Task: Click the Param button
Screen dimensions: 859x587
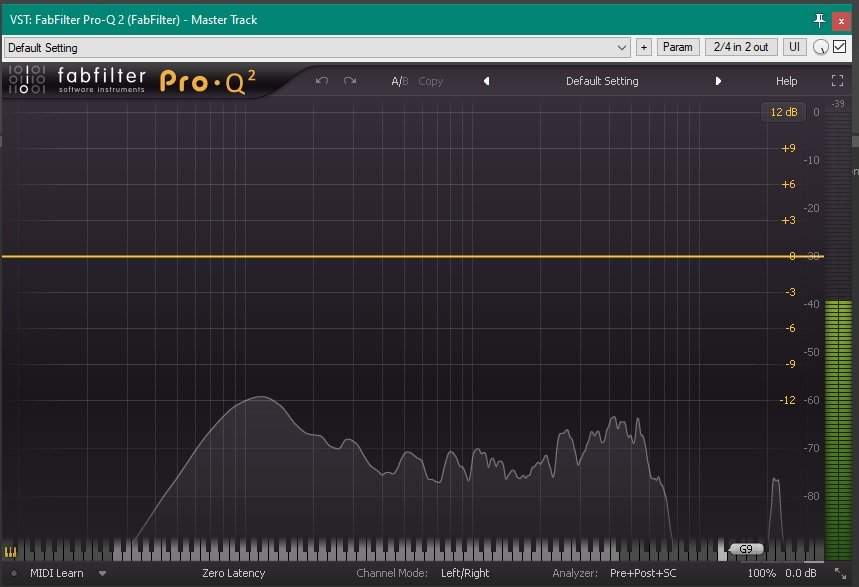Action: coord(677,47)
